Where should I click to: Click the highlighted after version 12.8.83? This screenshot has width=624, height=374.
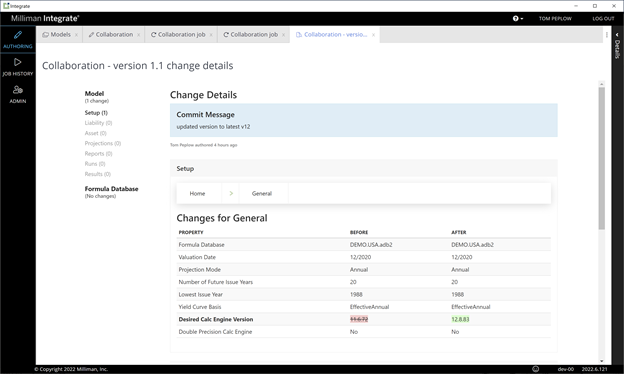(460, 319)
